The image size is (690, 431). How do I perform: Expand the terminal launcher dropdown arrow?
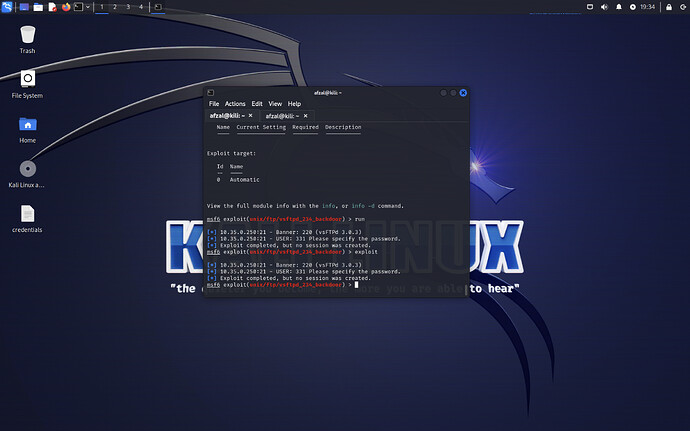(89, 7)
